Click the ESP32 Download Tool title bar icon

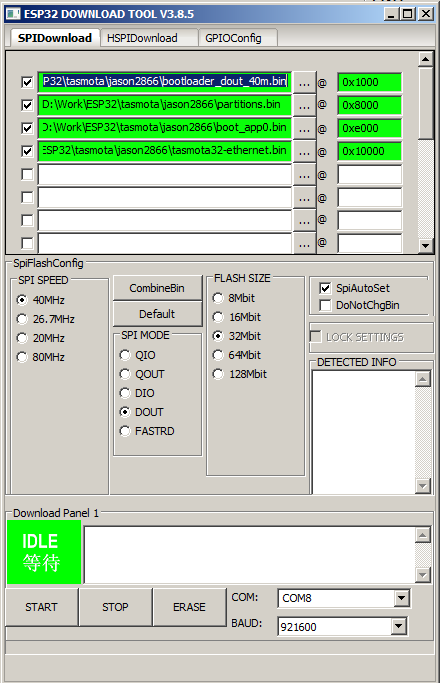click(13, 14)
